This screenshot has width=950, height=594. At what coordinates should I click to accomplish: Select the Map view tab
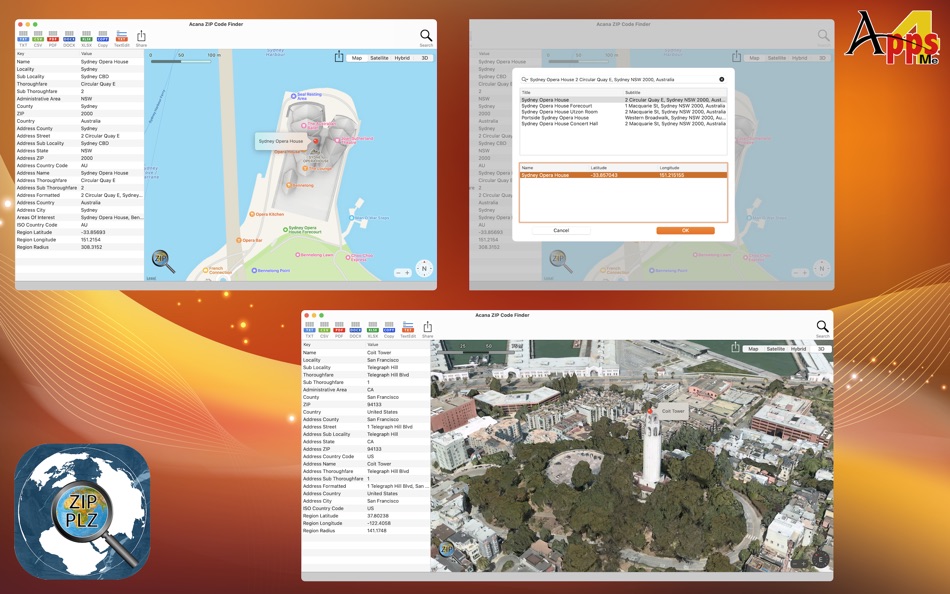[357, 57]
